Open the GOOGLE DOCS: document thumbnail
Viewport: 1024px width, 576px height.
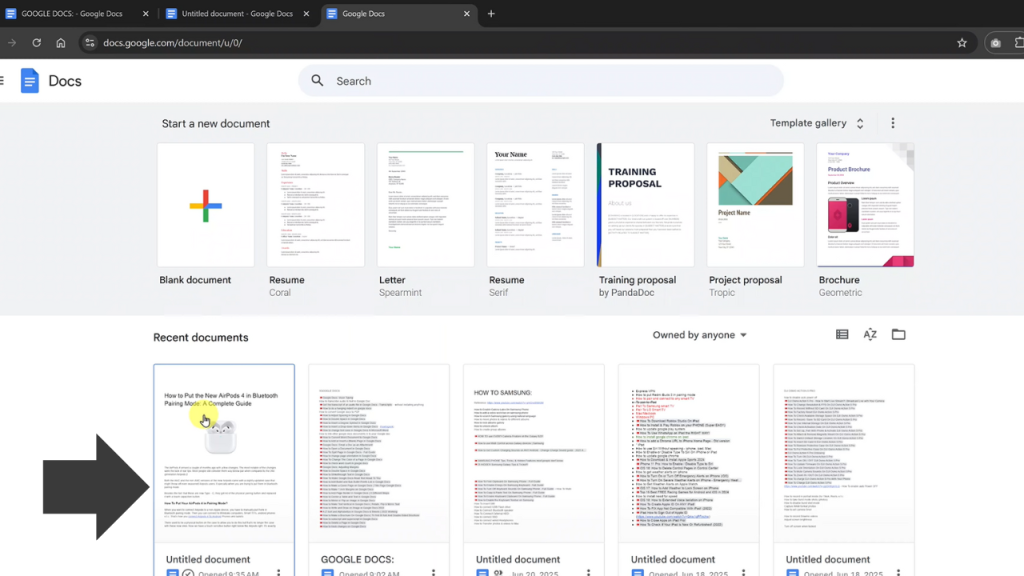point(379,454)
